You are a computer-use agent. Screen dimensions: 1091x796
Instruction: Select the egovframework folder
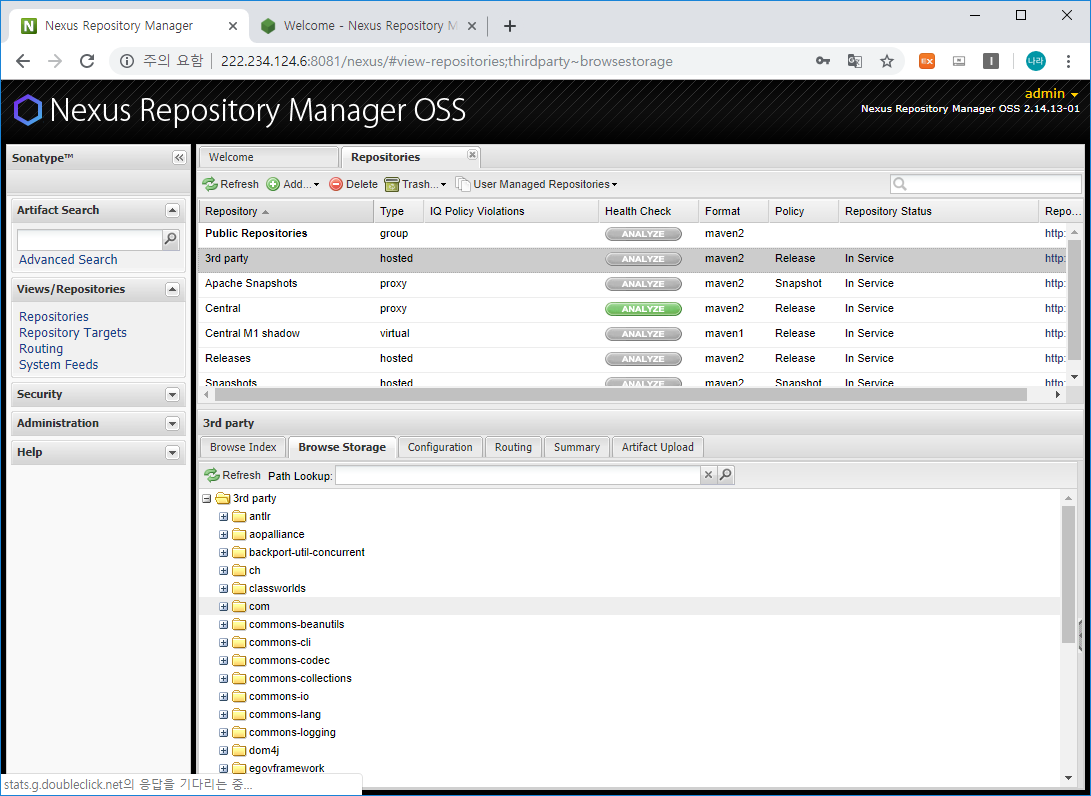click(x=287, y=768)
